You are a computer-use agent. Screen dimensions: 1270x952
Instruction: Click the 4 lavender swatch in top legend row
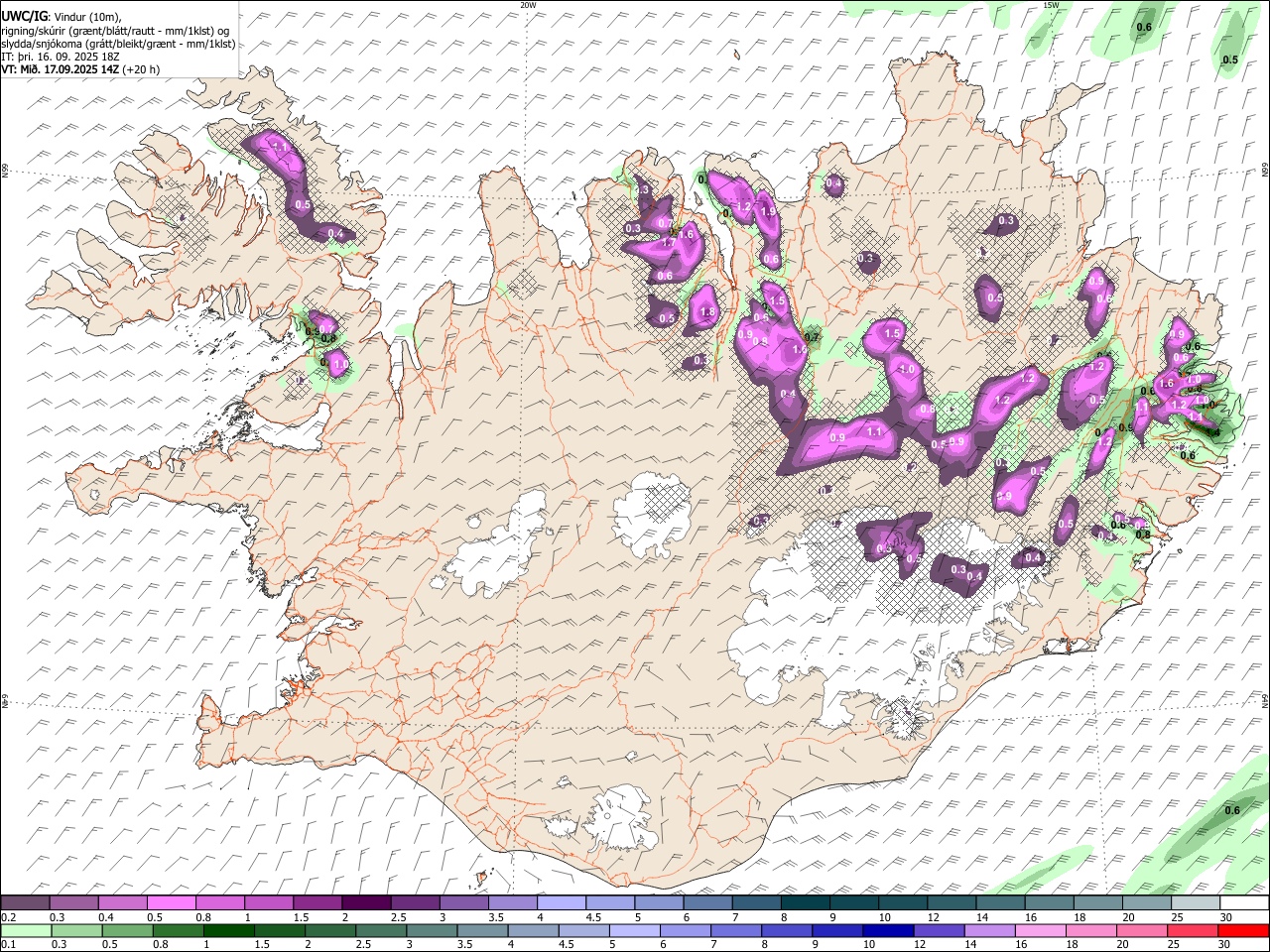click(x=562, y=903)
